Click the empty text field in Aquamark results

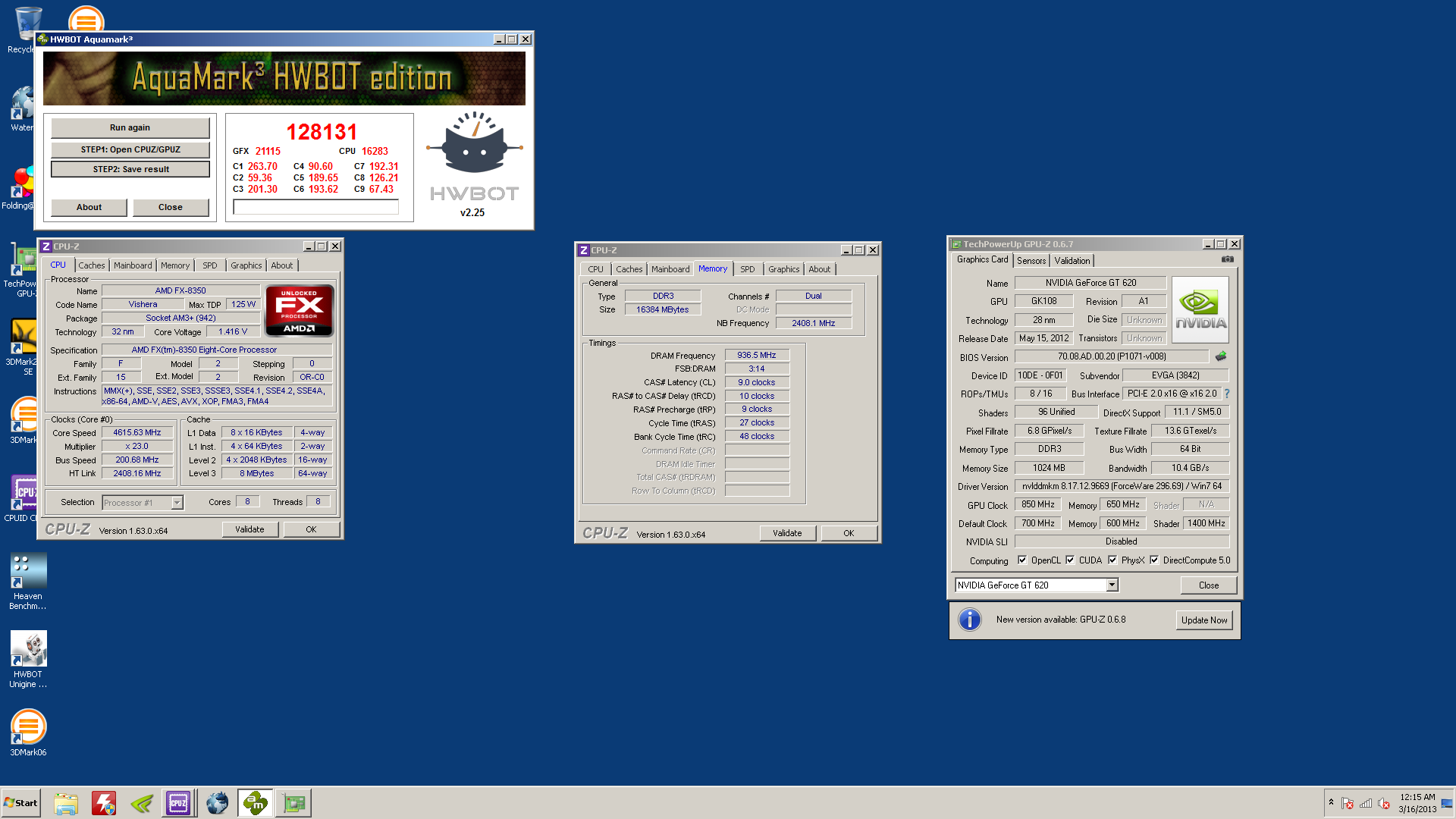click(315, 207)
